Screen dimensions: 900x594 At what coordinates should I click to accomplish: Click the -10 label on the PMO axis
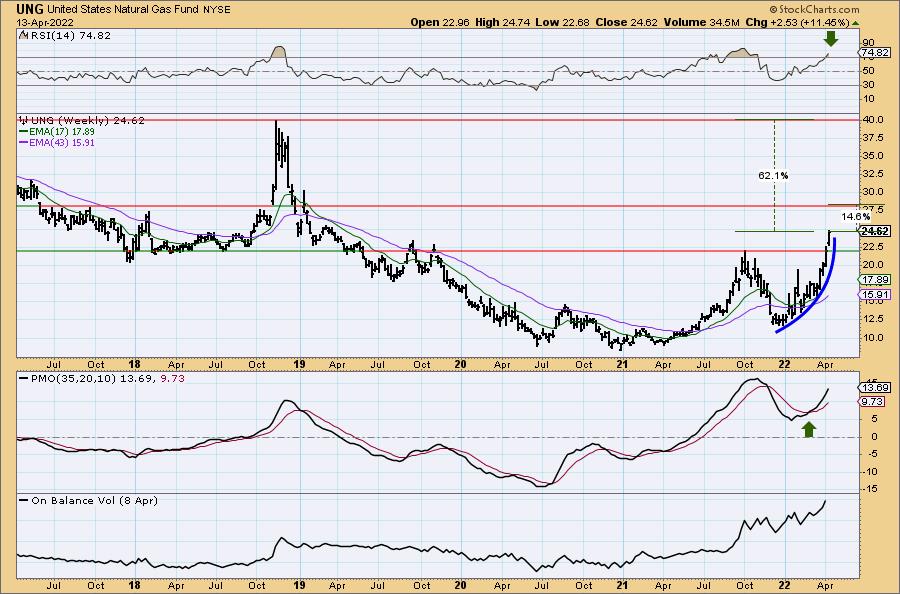point(870,472)
